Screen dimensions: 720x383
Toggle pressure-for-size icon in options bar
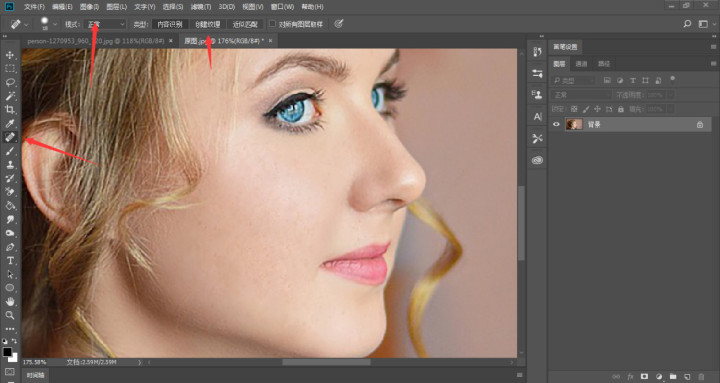tap(338, 24)
